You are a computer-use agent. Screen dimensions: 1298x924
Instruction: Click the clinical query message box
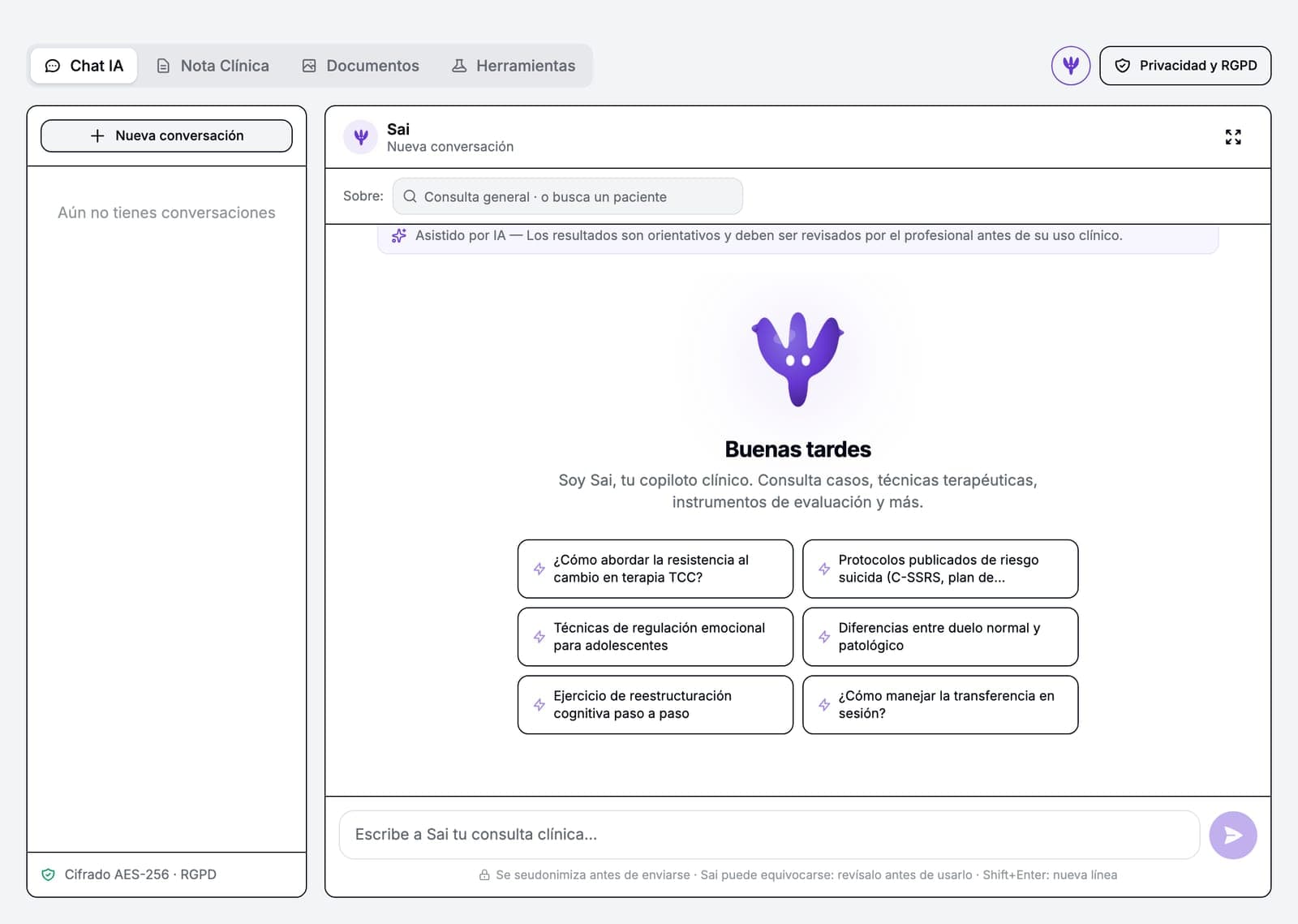coord(769,835)
